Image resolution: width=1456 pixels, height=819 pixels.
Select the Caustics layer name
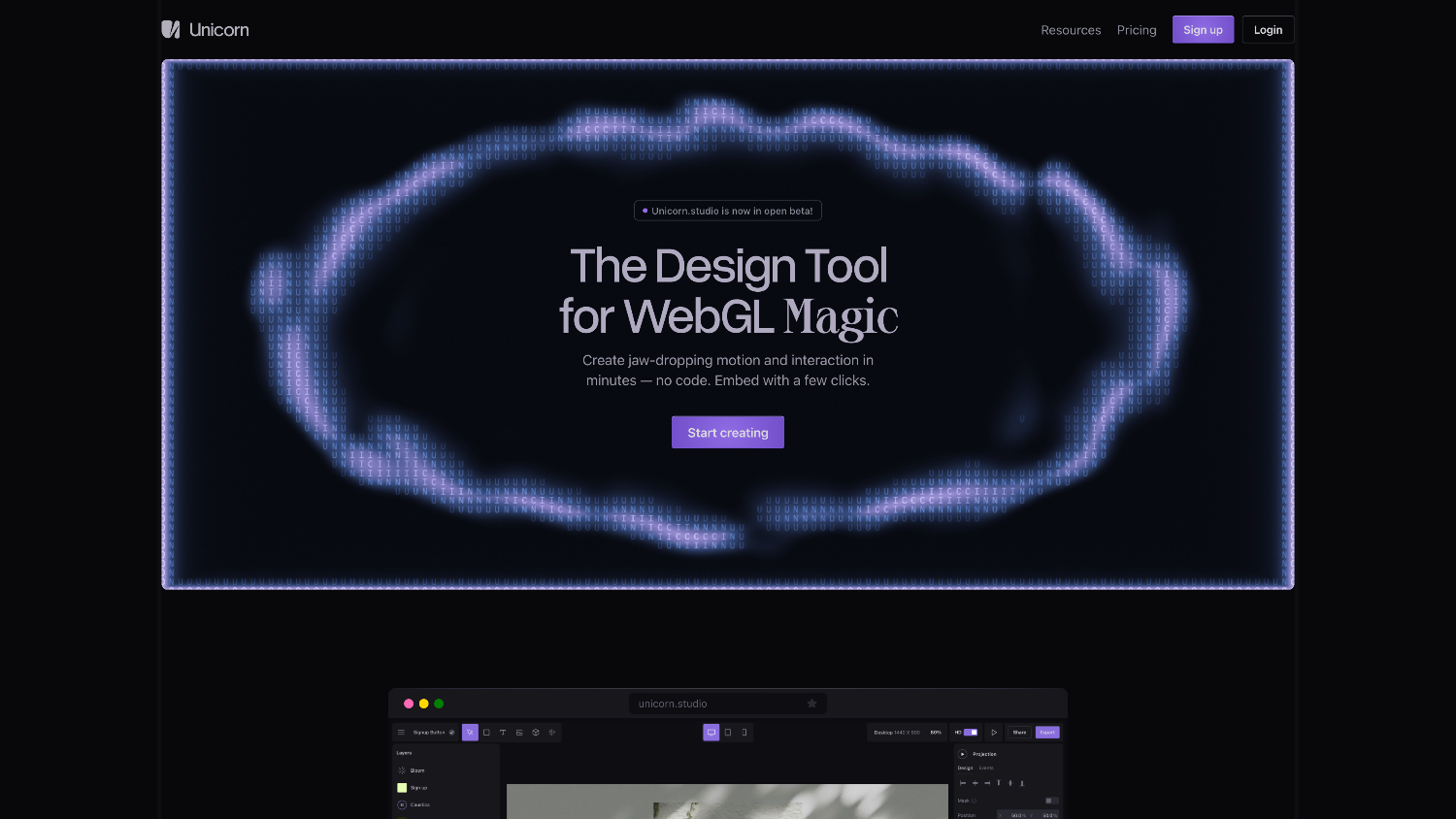click(x=419, y=804)
